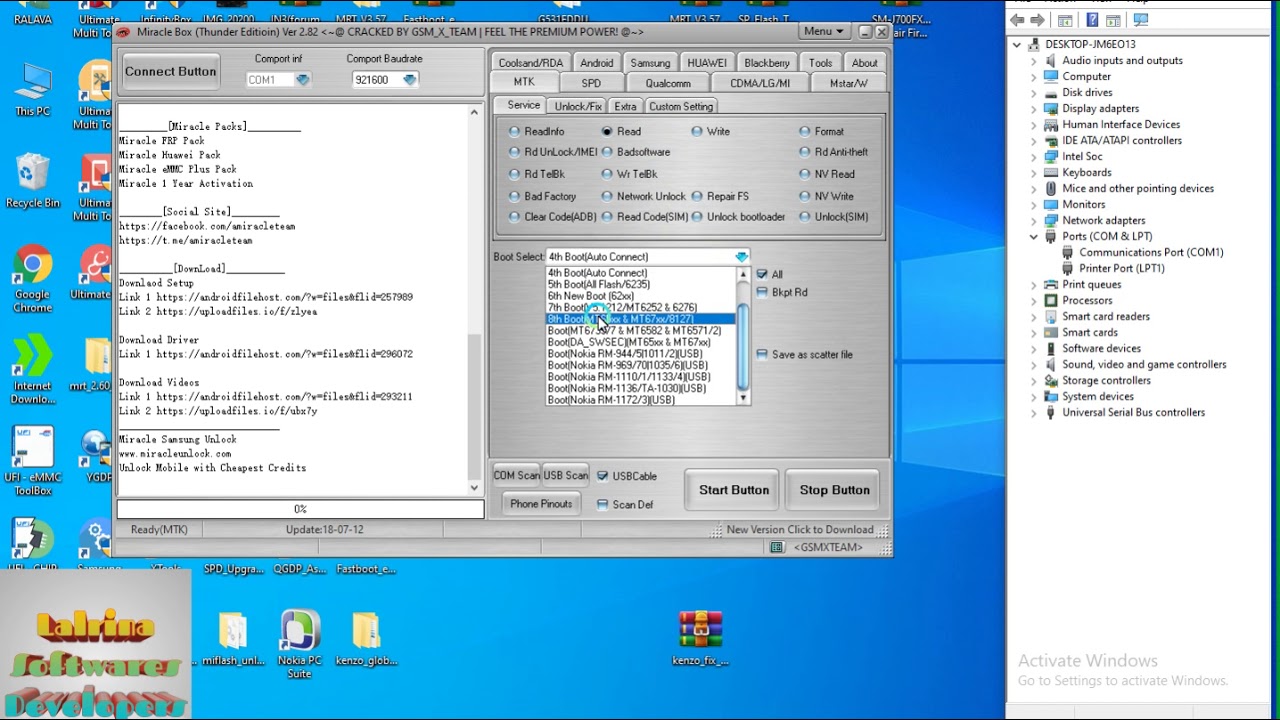Choose the Rd UnLock/IMEI option

pos(552,152)
